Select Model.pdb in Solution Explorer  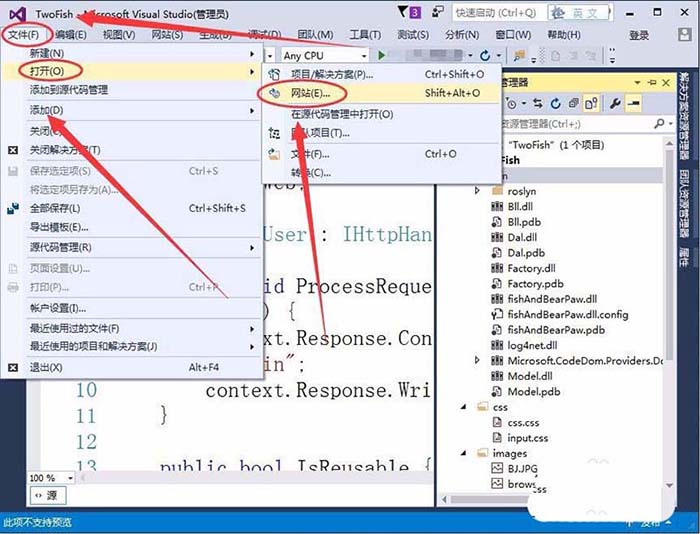[534, 392]
